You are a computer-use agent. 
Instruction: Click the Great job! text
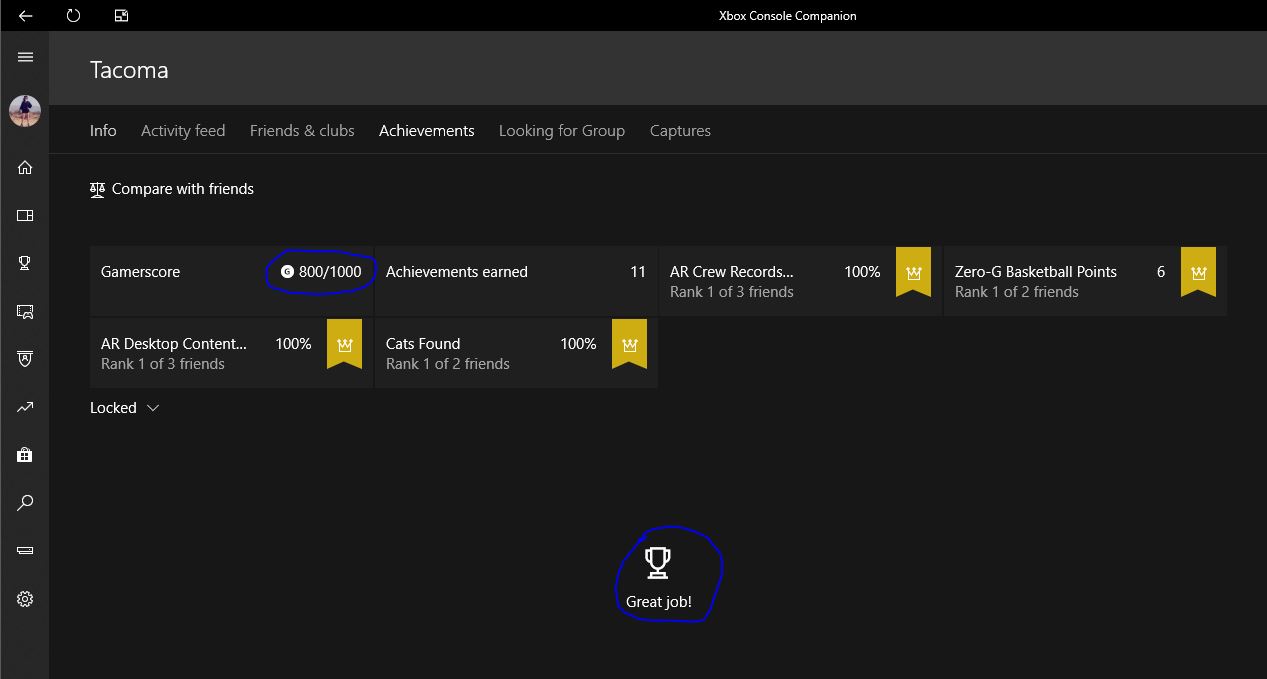659,602
